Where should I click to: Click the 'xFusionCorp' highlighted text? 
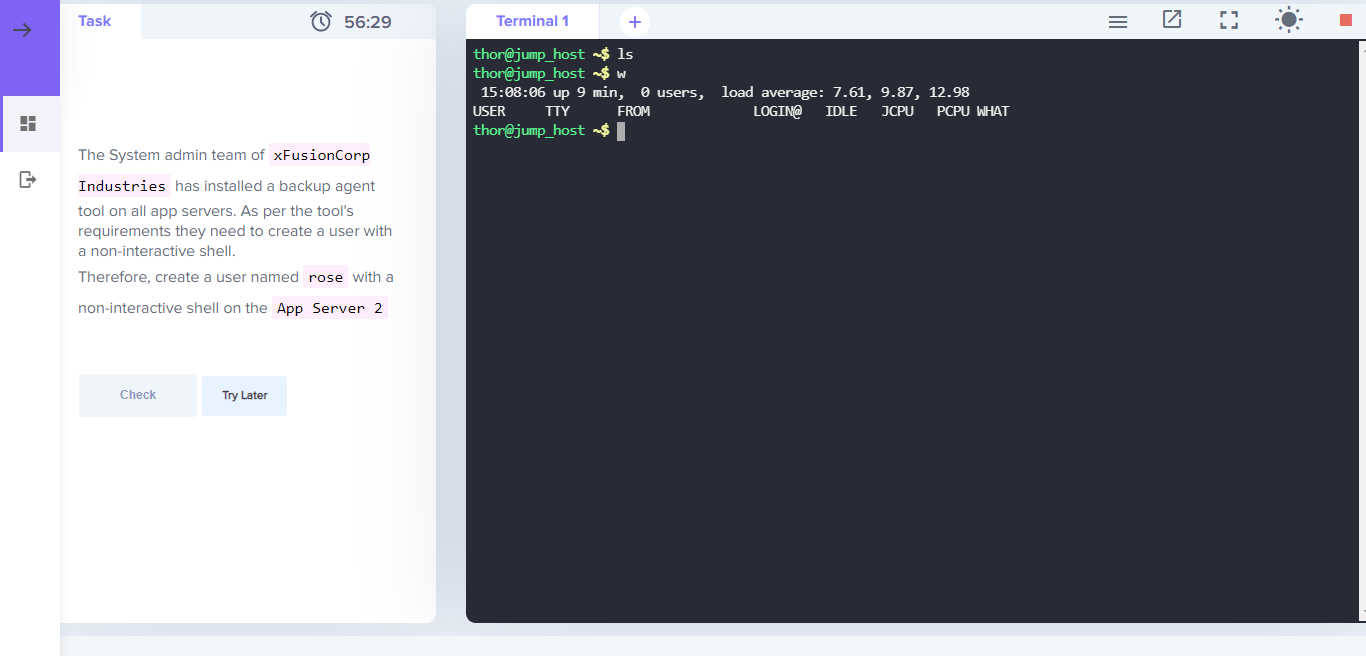point(321,155)
